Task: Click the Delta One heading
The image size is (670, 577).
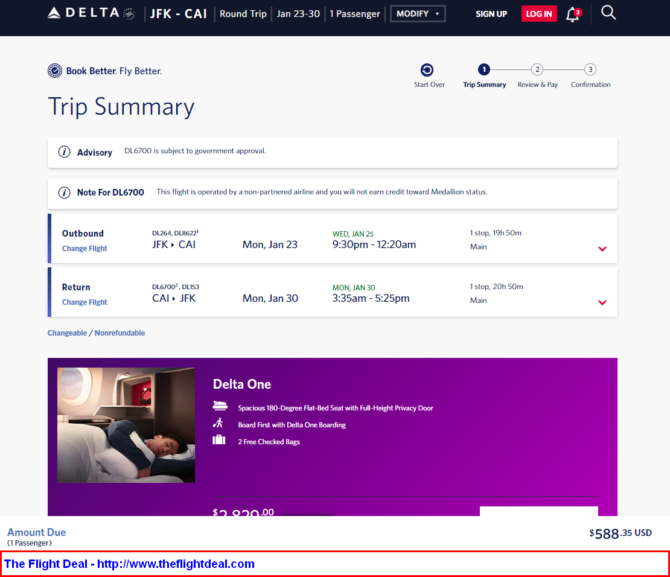Action: click(242, 384)
